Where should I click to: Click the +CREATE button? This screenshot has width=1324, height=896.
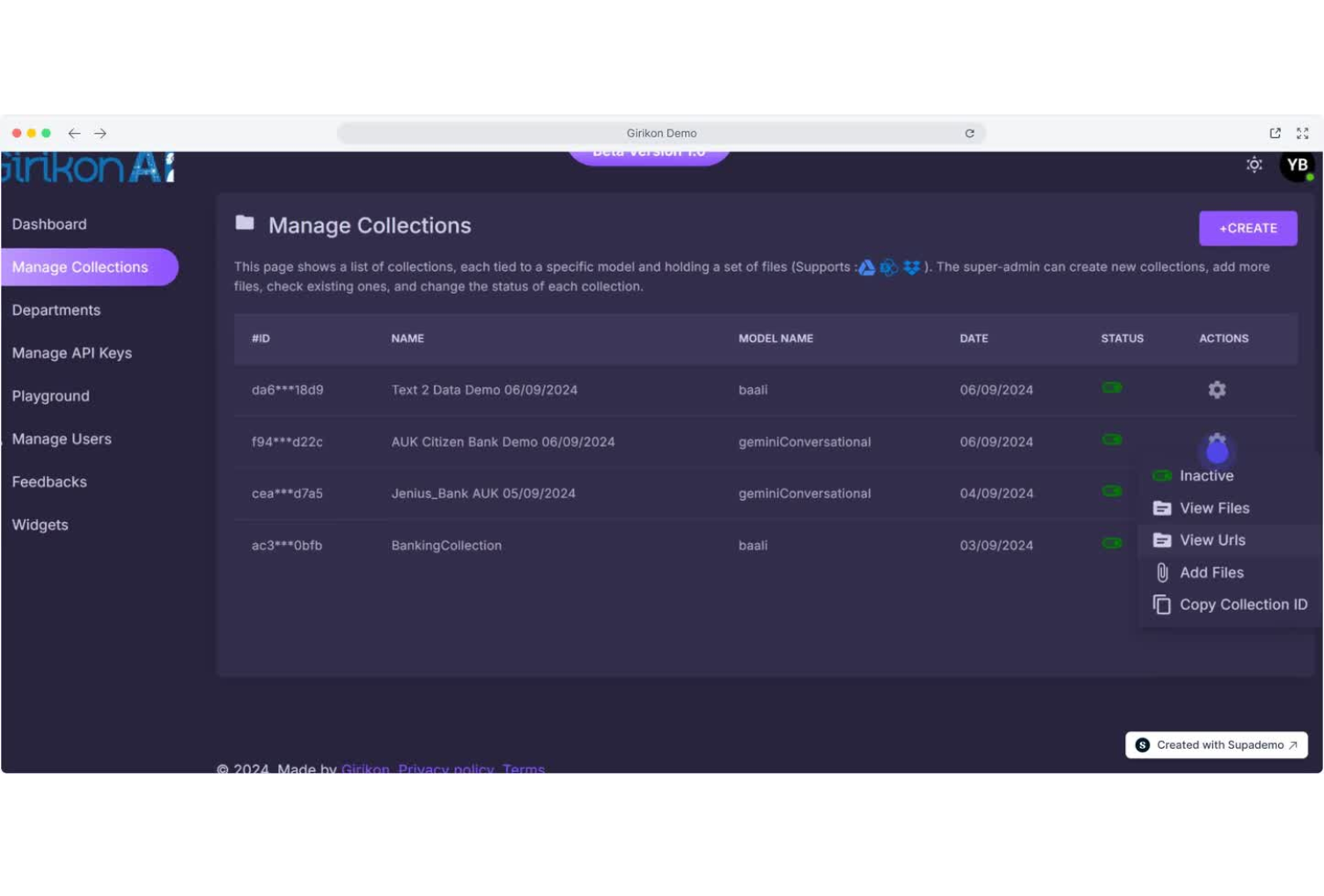click(x=1247, y=228)
